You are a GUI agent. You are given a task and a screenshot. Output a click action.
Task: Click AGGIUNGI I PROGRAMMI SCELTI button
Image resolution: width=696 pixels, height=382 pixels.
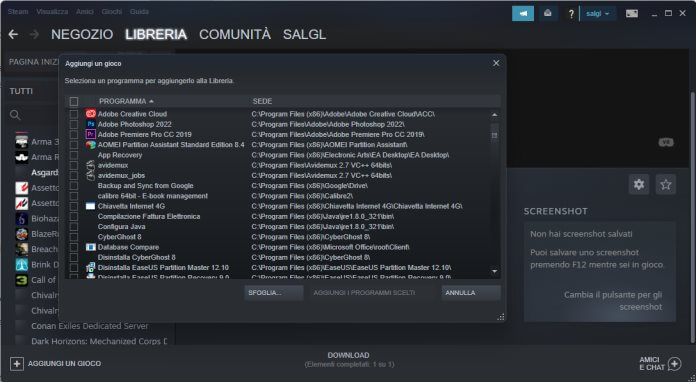click(x=372, y=293)
